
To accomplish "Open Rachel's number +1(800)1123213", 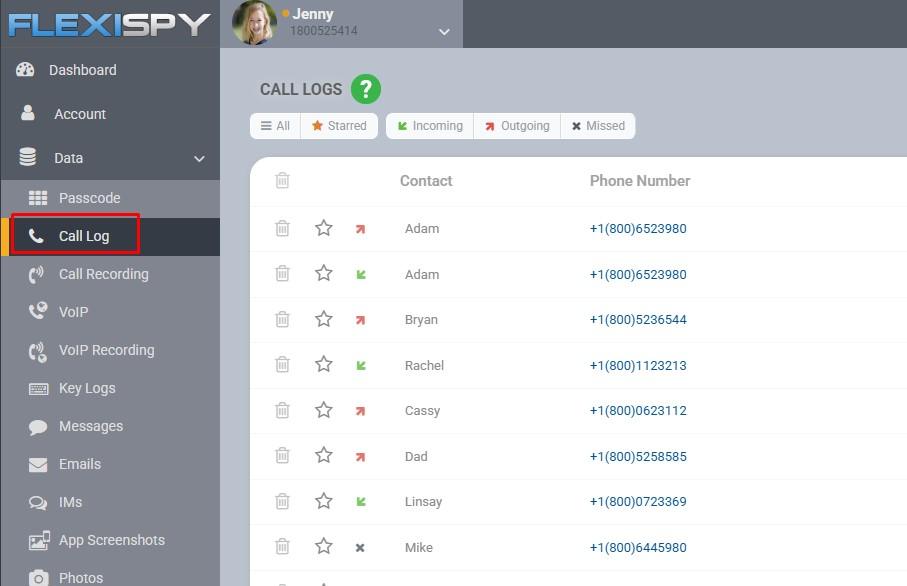I will [x=638, y=366].
